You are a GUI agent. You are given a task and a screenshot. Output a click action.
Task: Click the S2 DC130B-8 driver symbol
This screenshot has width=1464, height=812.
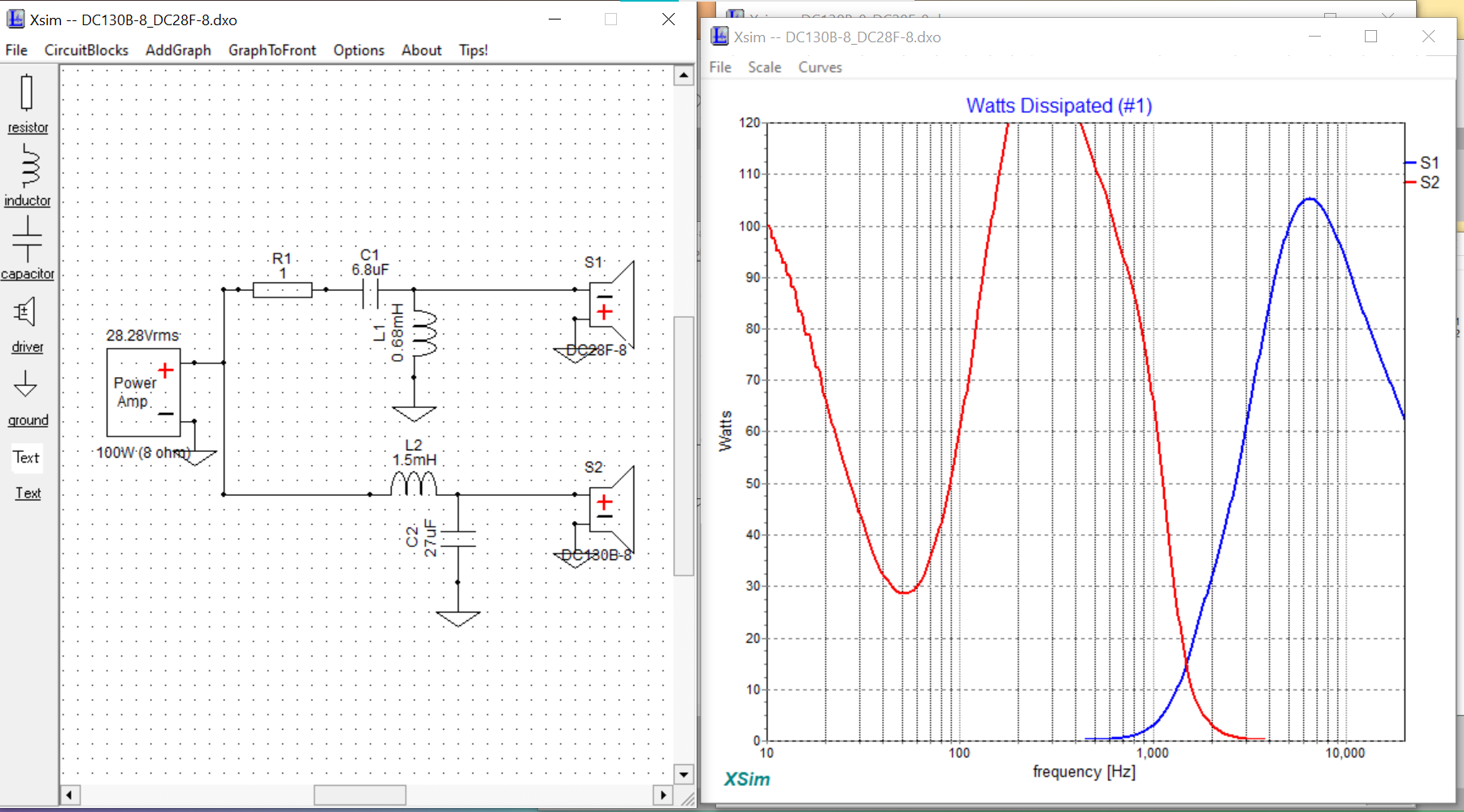tap(611, 510)
